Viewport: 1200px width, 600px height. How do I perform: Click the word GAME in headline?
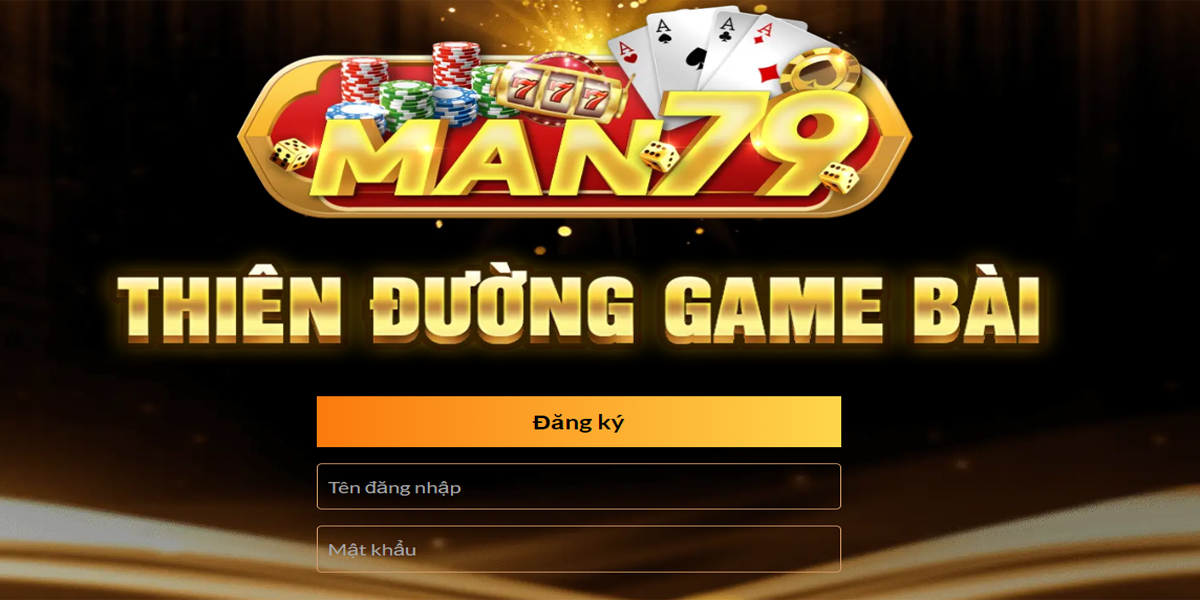point(772,307)
